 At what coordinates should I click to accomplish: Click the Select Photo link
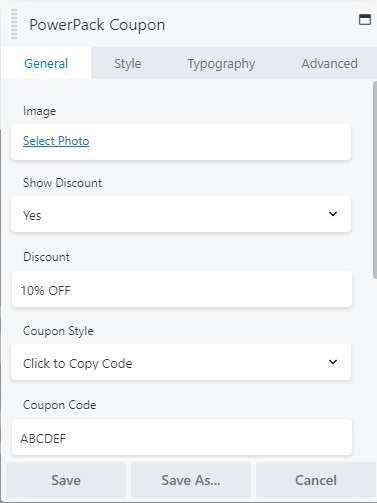(56, 141)
